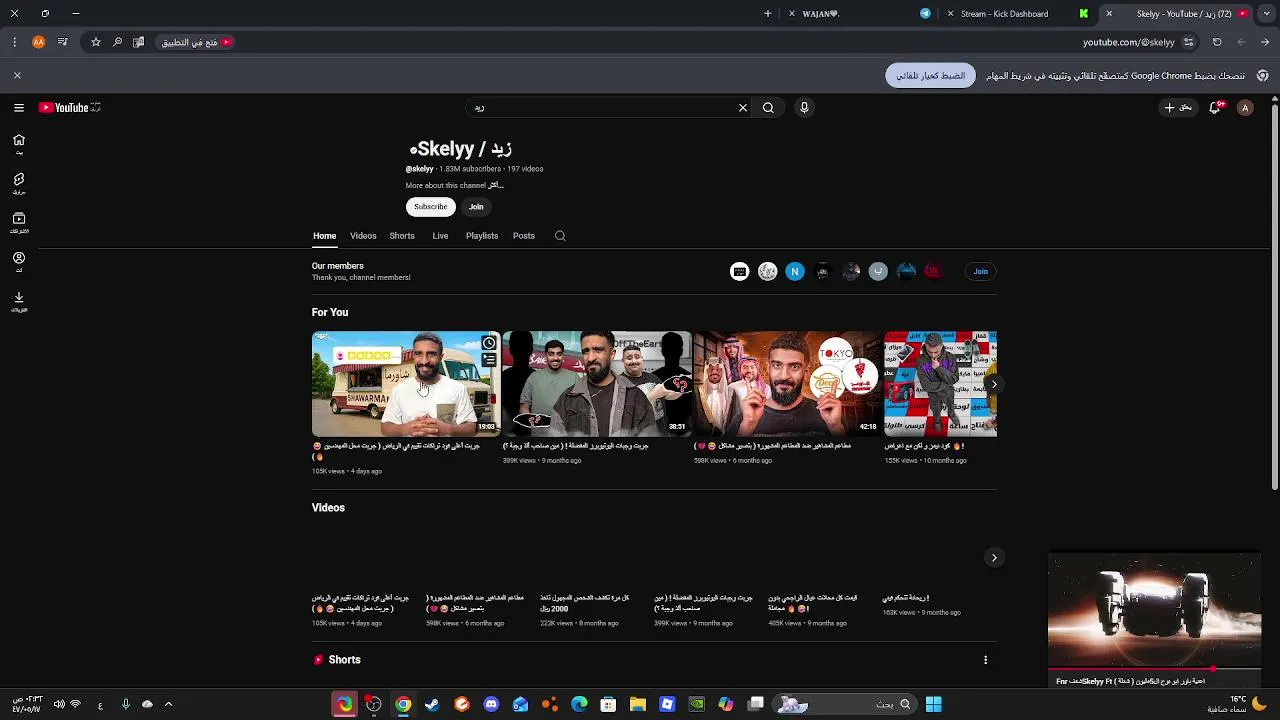Click the 163K views • 9 months ago text
This screenshot has width=1280, height=720.
click(x=921, y=613)
